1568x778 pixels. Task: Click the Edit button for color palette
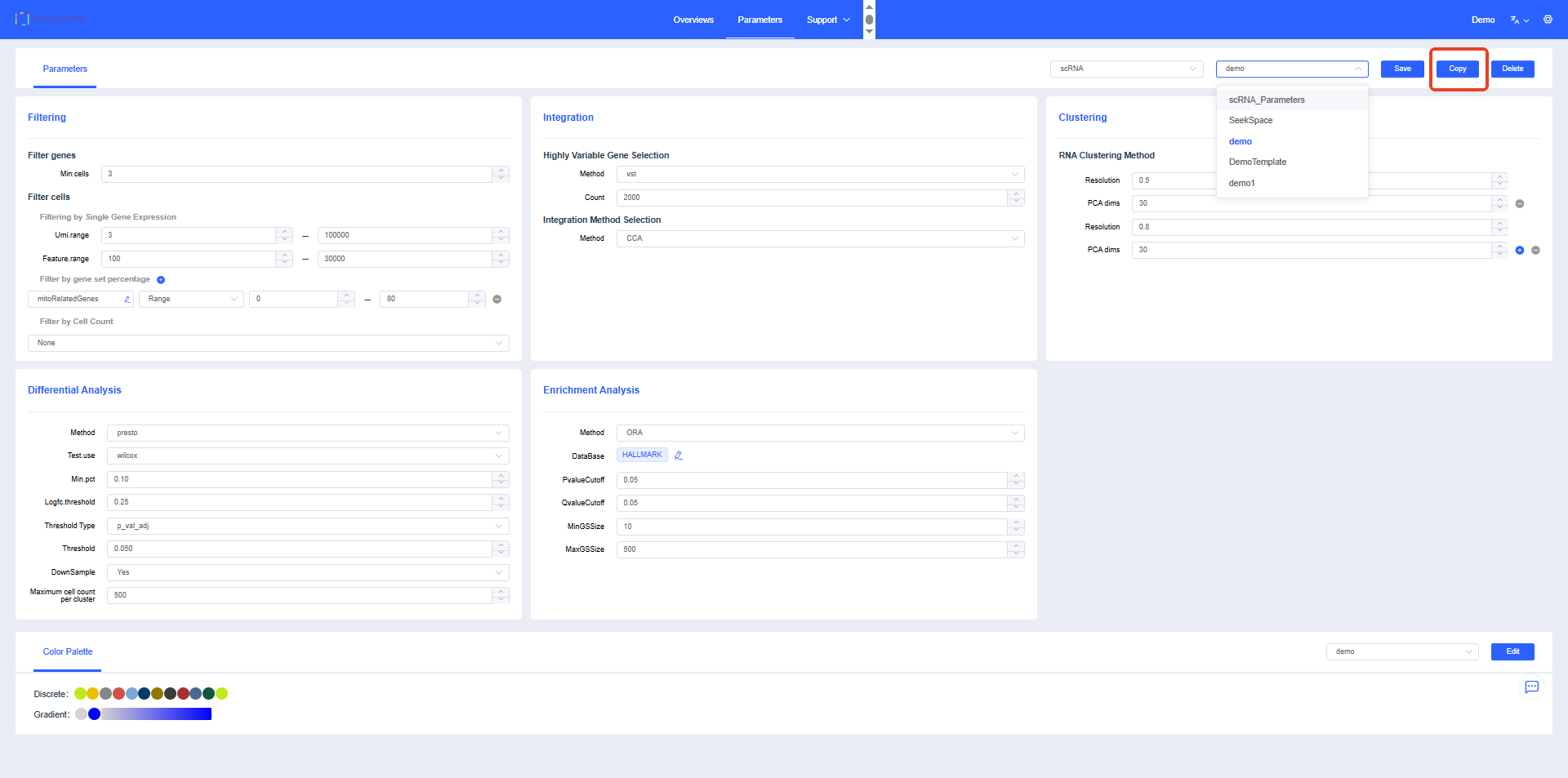click(1512, 651)
